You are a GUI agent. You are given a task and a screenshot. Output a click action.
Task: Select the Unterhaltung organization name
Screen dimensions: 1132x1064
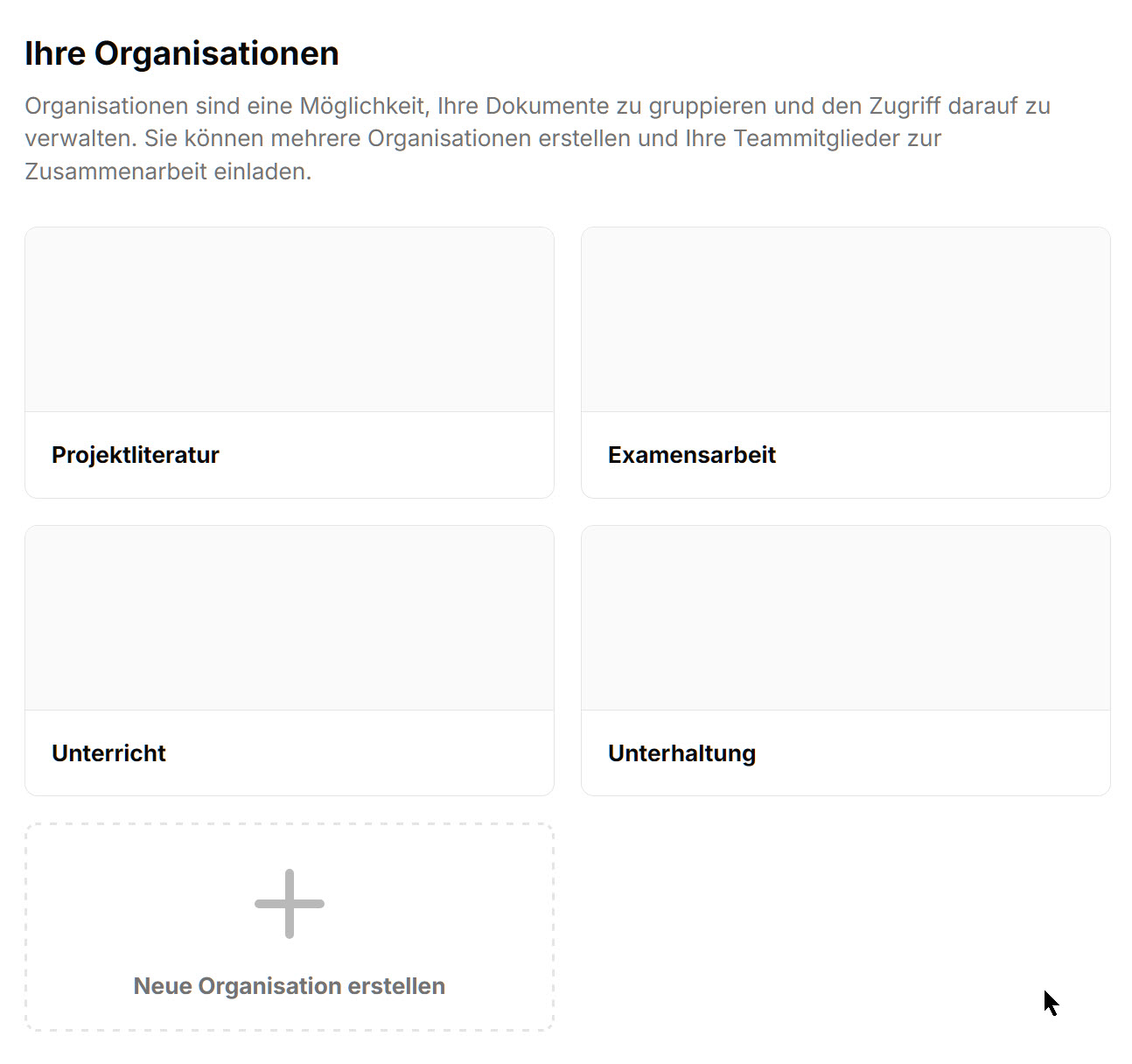click(681, 753)
